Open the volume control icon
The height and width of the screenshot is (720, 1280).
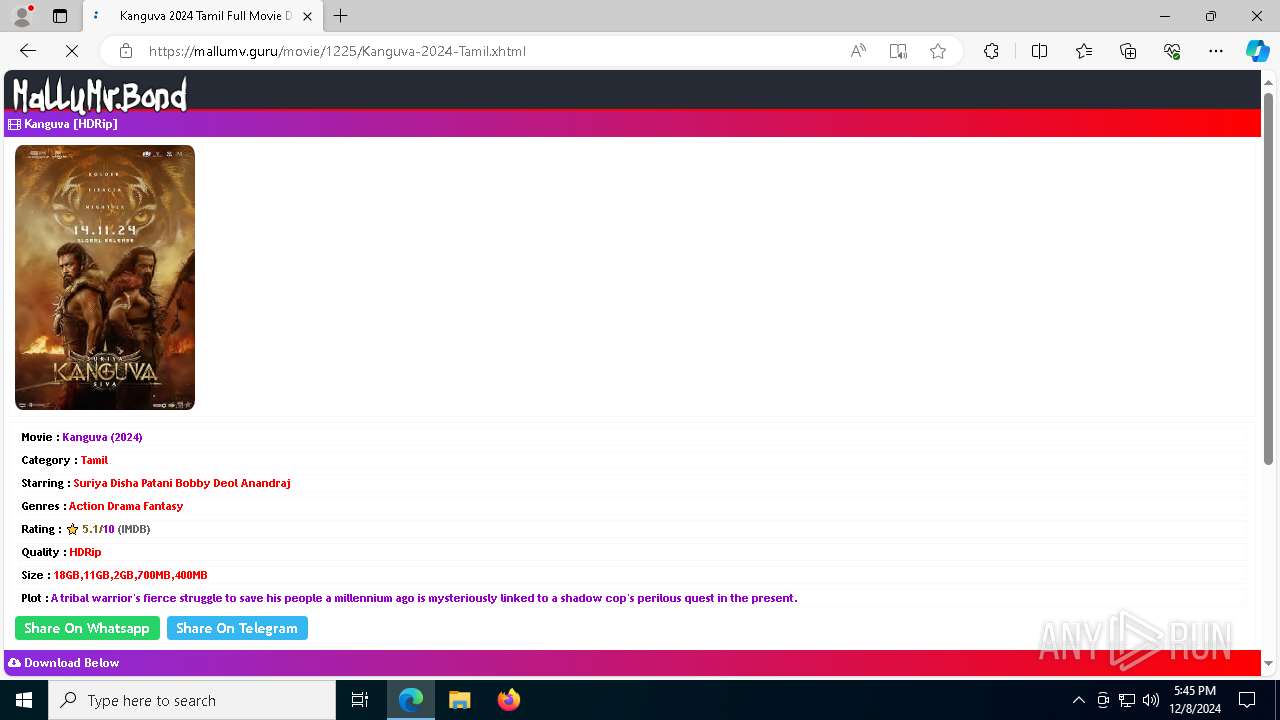click(x=1151, y=700)
